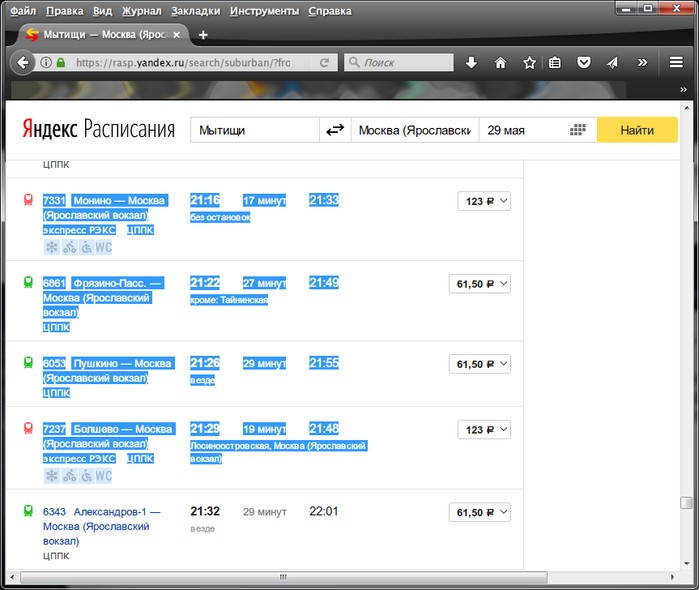Screen dimensions: 699x590
Task: Click the vertical scrollbar thumb
Action: point(686,503)
